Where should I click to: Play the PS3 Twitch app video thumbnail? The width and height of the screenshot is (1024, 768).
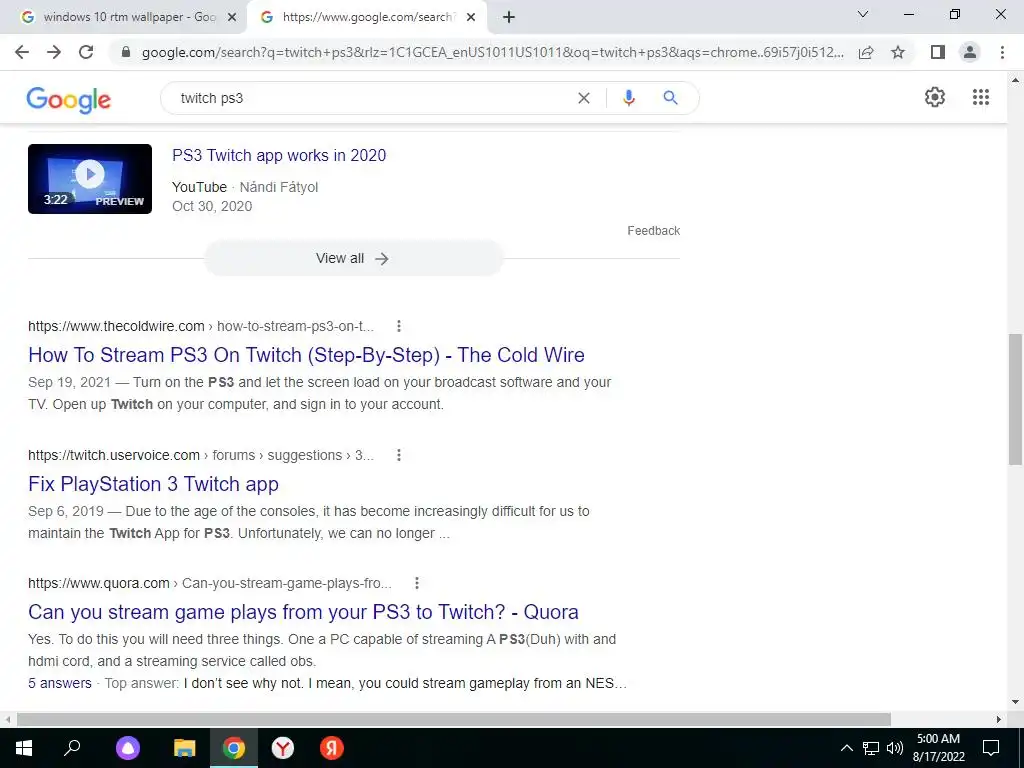tap(90, 179)
